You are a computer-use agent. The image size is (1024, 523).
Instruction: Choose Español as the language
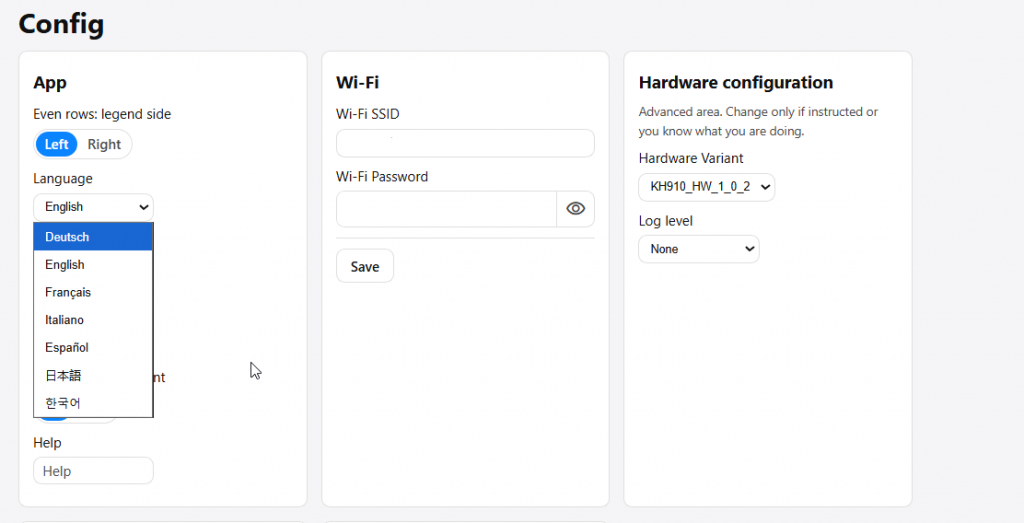93,347
